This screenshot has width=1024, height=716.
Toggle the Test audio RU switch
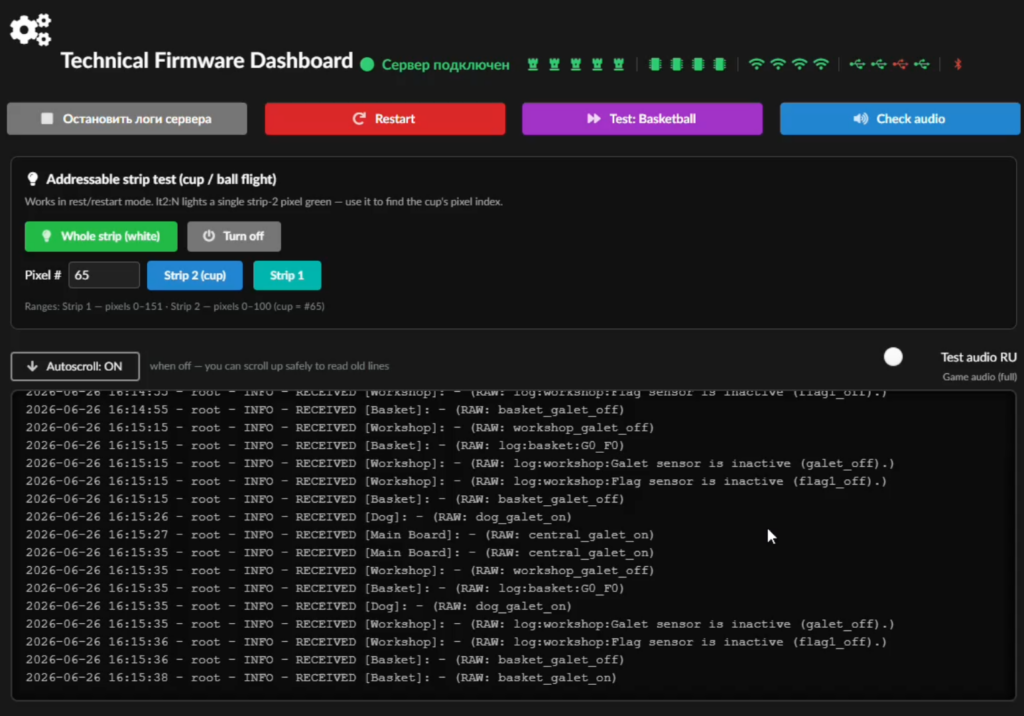pos(893,357)
